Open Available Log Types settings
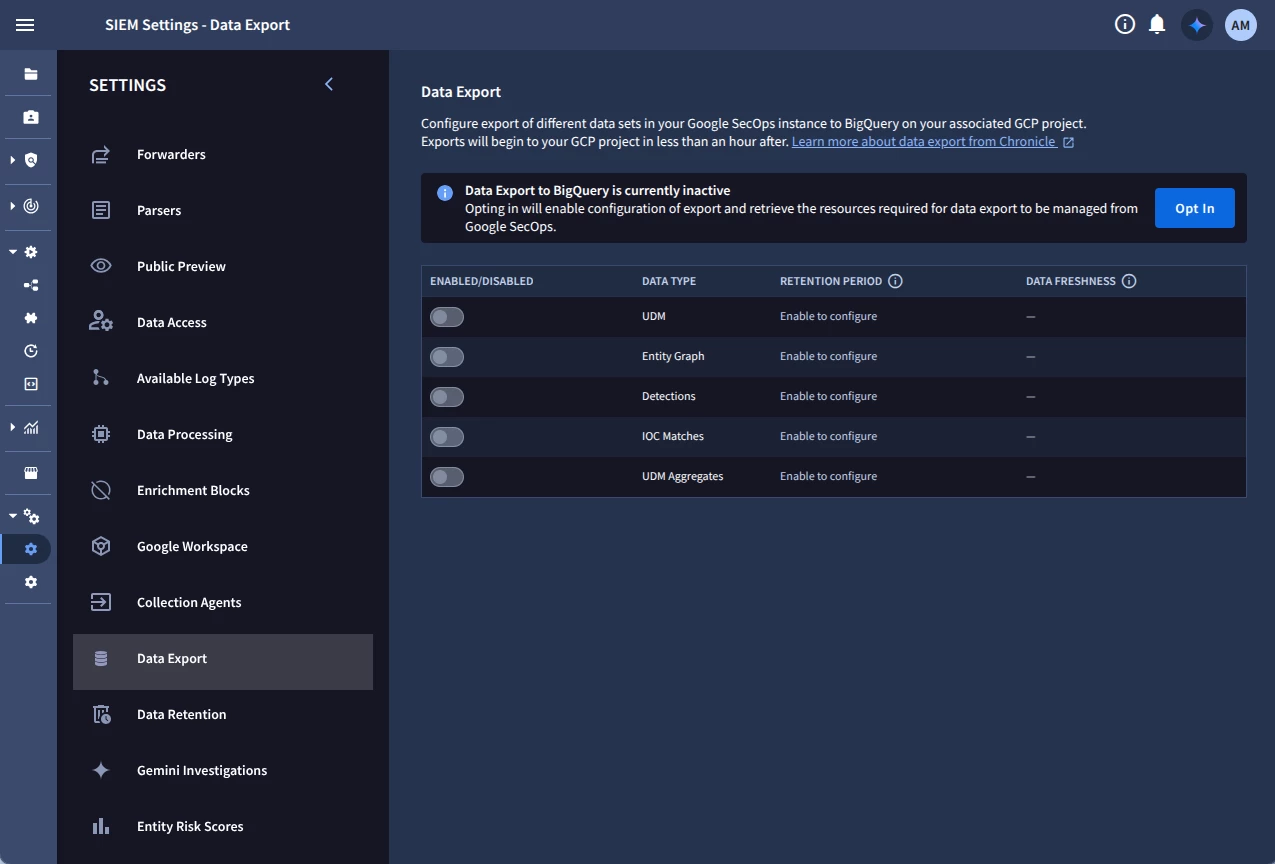This screenshot has height=864, width=1275. pyautogui.click(x=223, y=379)
